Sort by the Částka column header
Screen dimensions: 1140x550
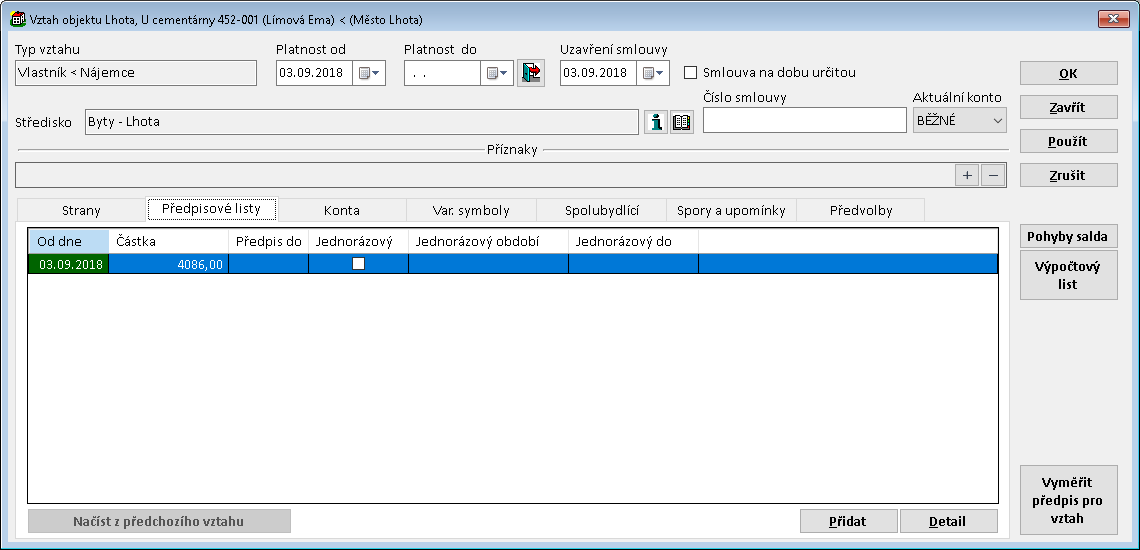click(168, 241)
